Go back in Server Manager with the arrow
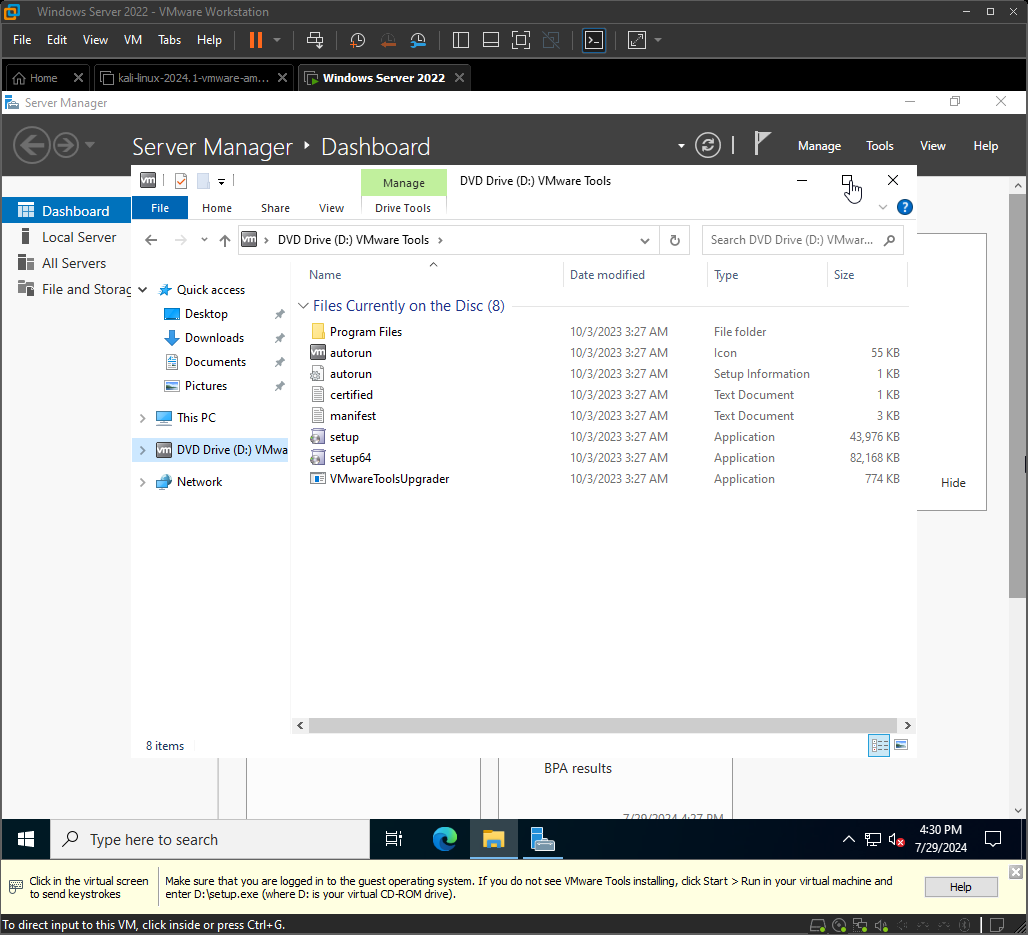Screen dimensions: 1028x935 [x=31, y=145]
